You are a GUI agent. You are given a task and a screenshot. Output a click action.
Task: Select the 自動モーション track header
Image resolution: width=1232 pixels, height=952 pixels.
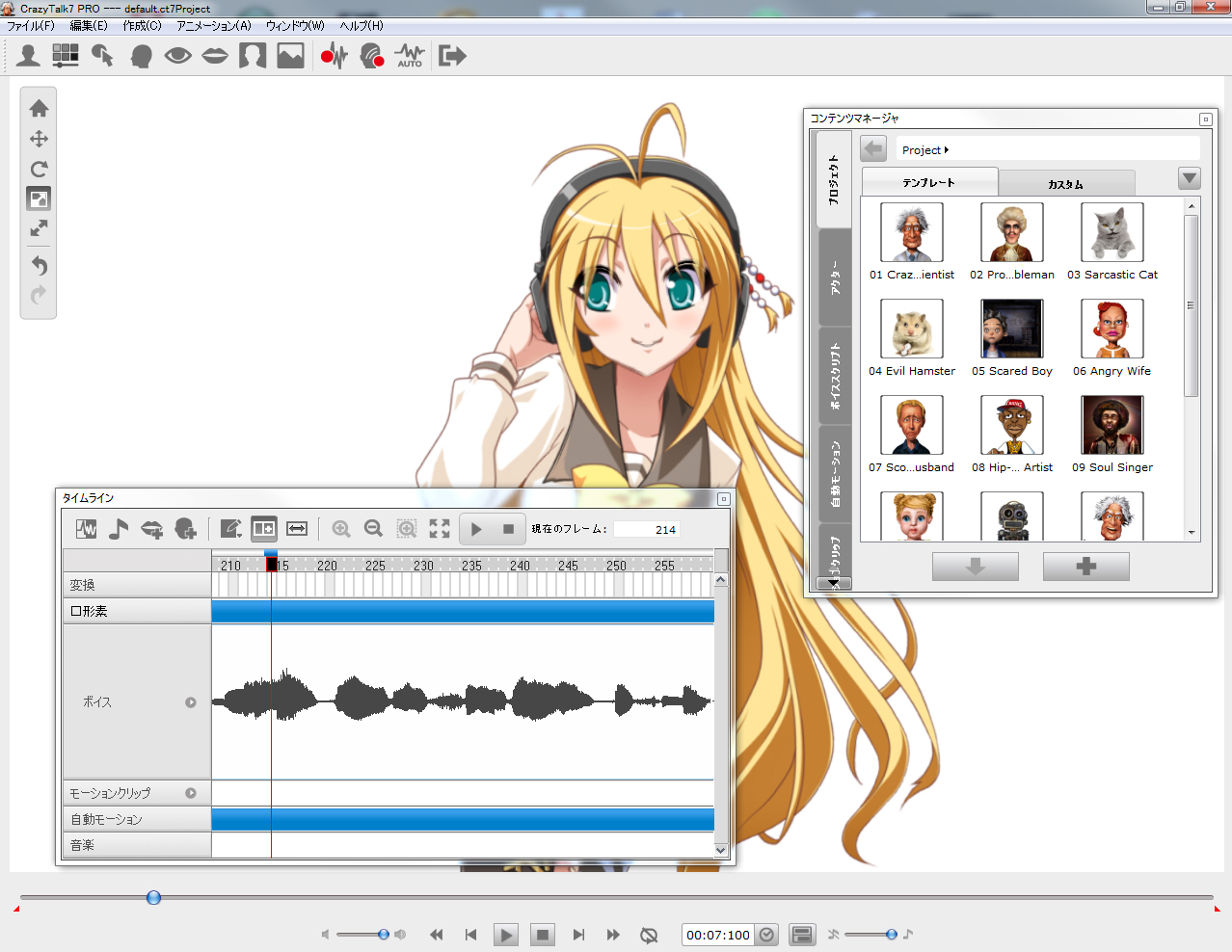click(137, 819)
